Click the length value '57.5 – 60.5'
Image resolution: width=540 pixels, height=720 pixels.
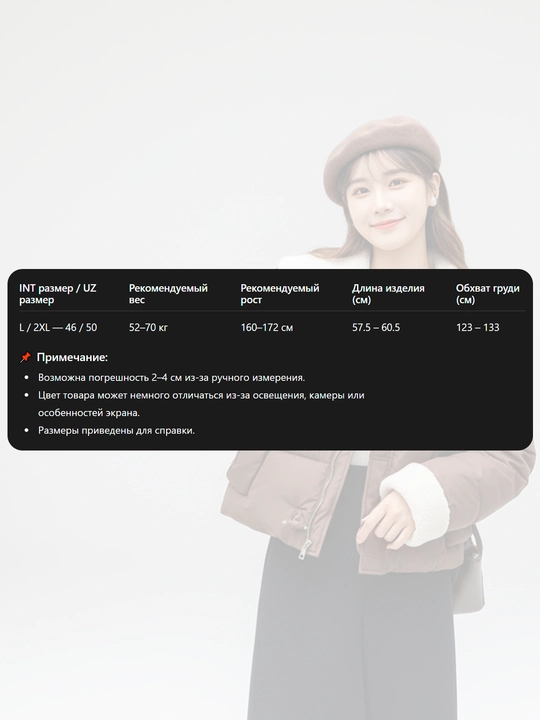click(376, 327)
